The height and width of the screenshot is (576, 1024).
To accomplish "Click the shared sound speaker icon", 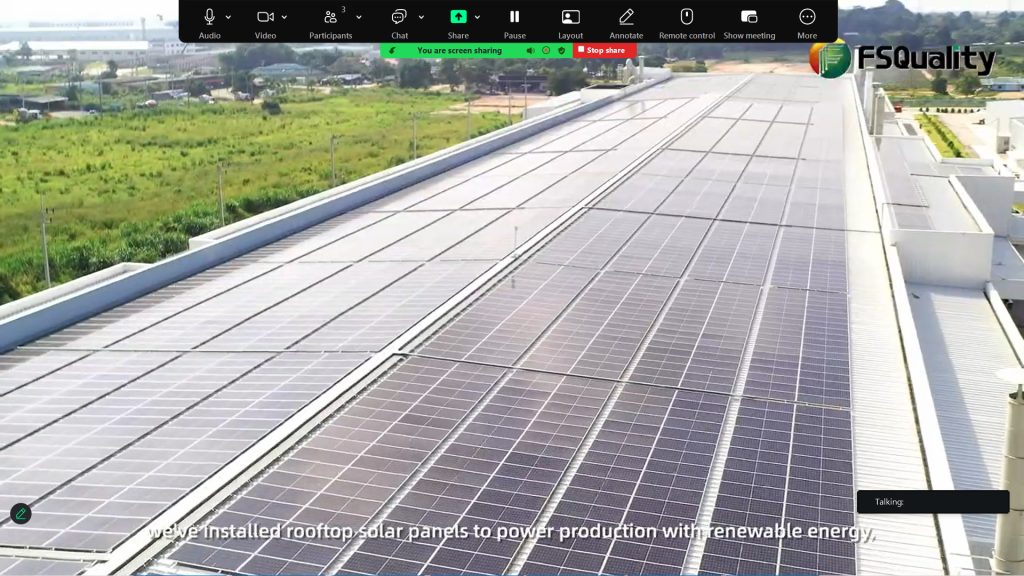I will (531, 50).
